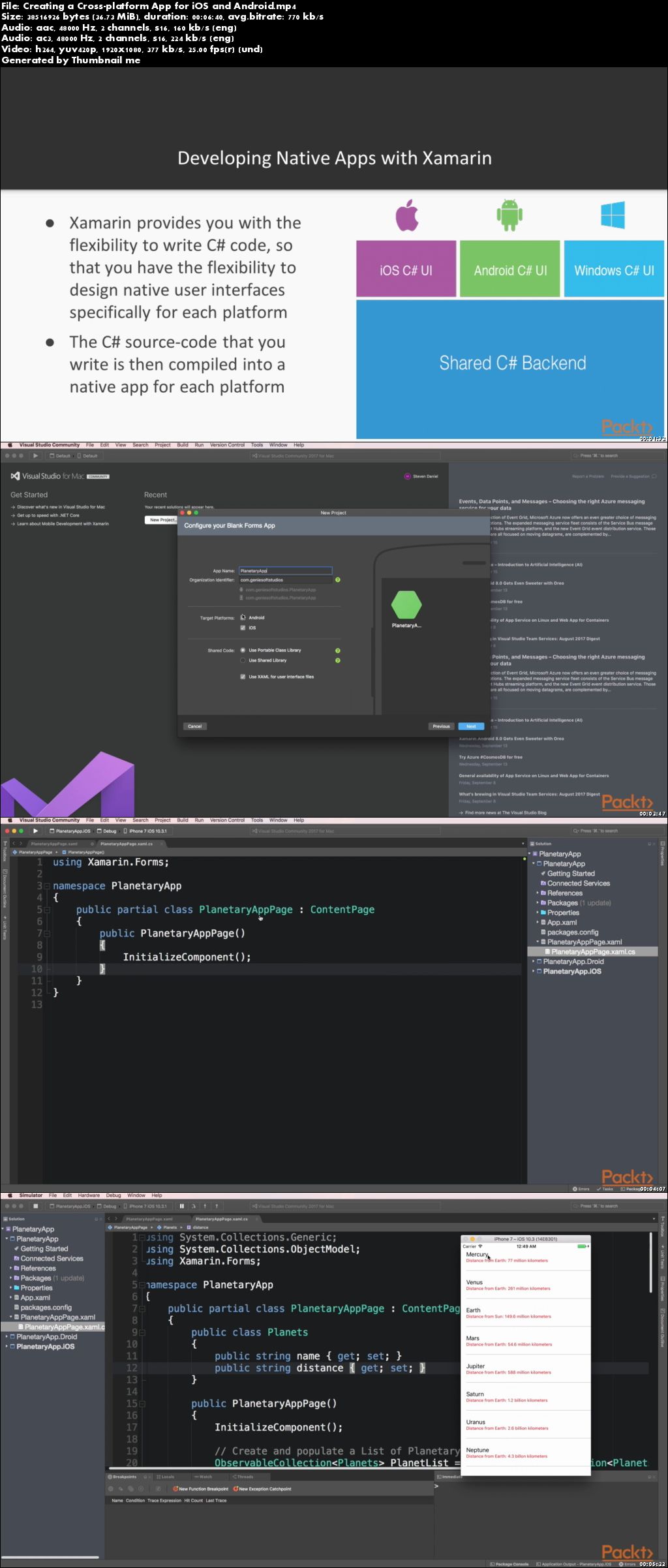The image size is (668, 1568).
Task: Click the Getting Started item in the right-side Solution pad
Action: (x=568, y=874)
